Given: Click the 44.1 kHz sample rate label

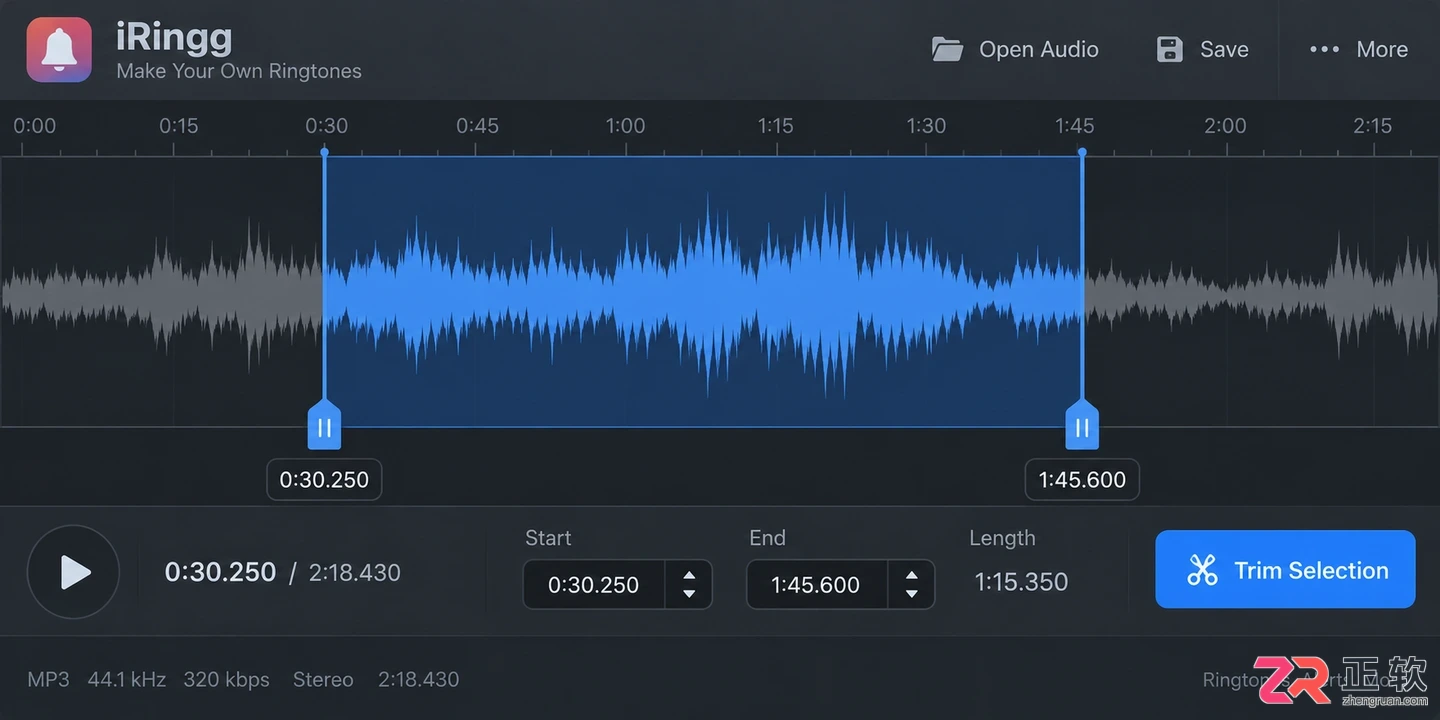Looking at the screenshot, I should [x=127, y=680].
